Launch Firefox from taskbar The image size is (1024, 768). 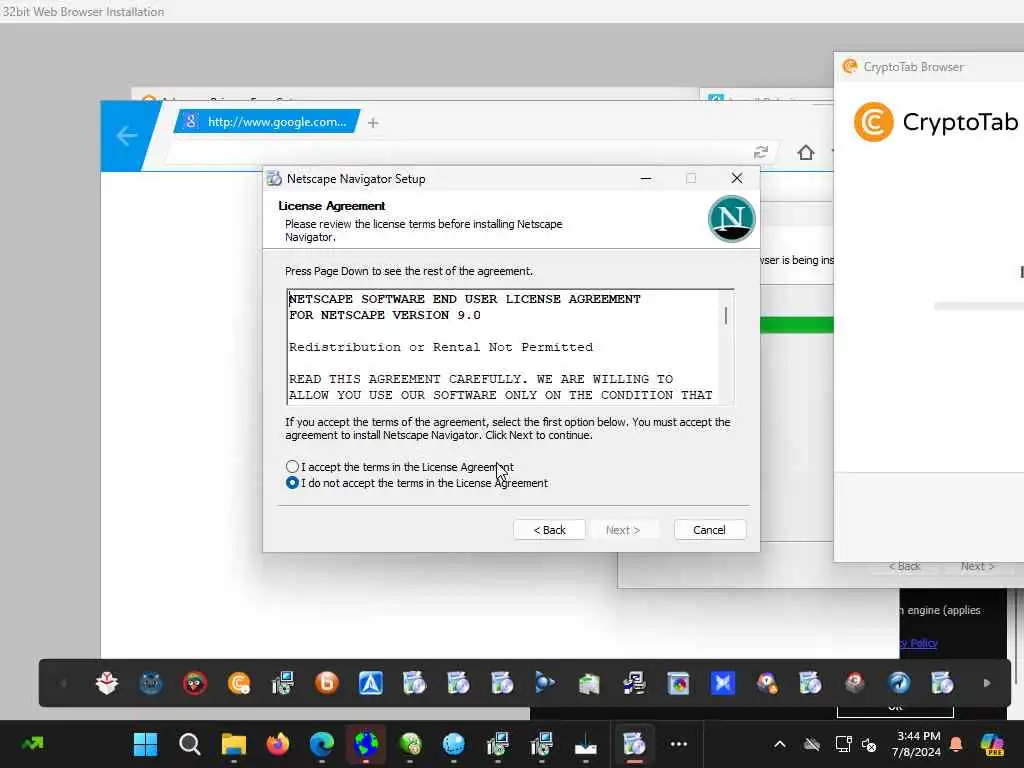coord(278,744)
